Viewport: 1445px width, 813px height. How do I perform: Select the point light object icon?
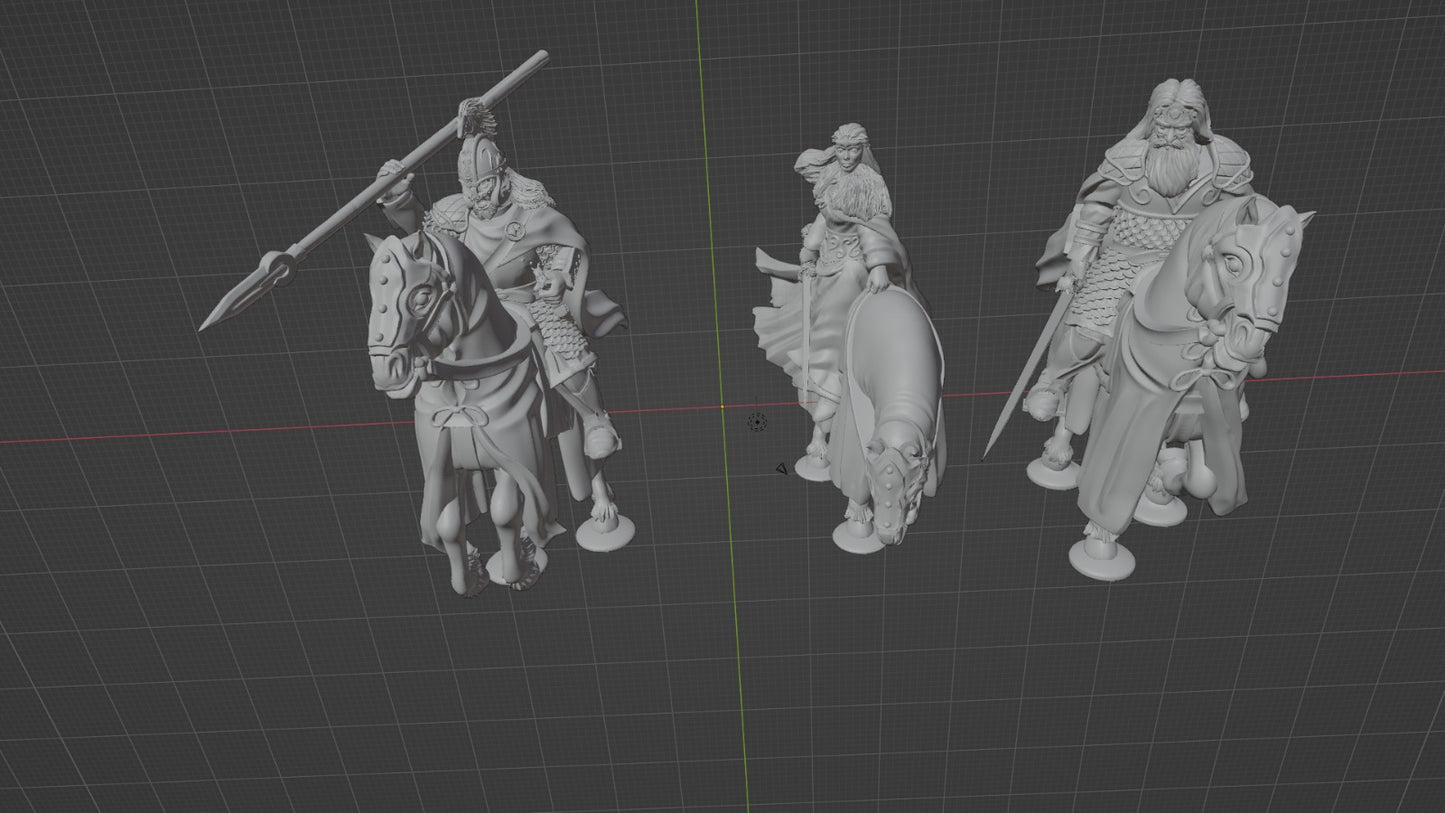[757, 423]
